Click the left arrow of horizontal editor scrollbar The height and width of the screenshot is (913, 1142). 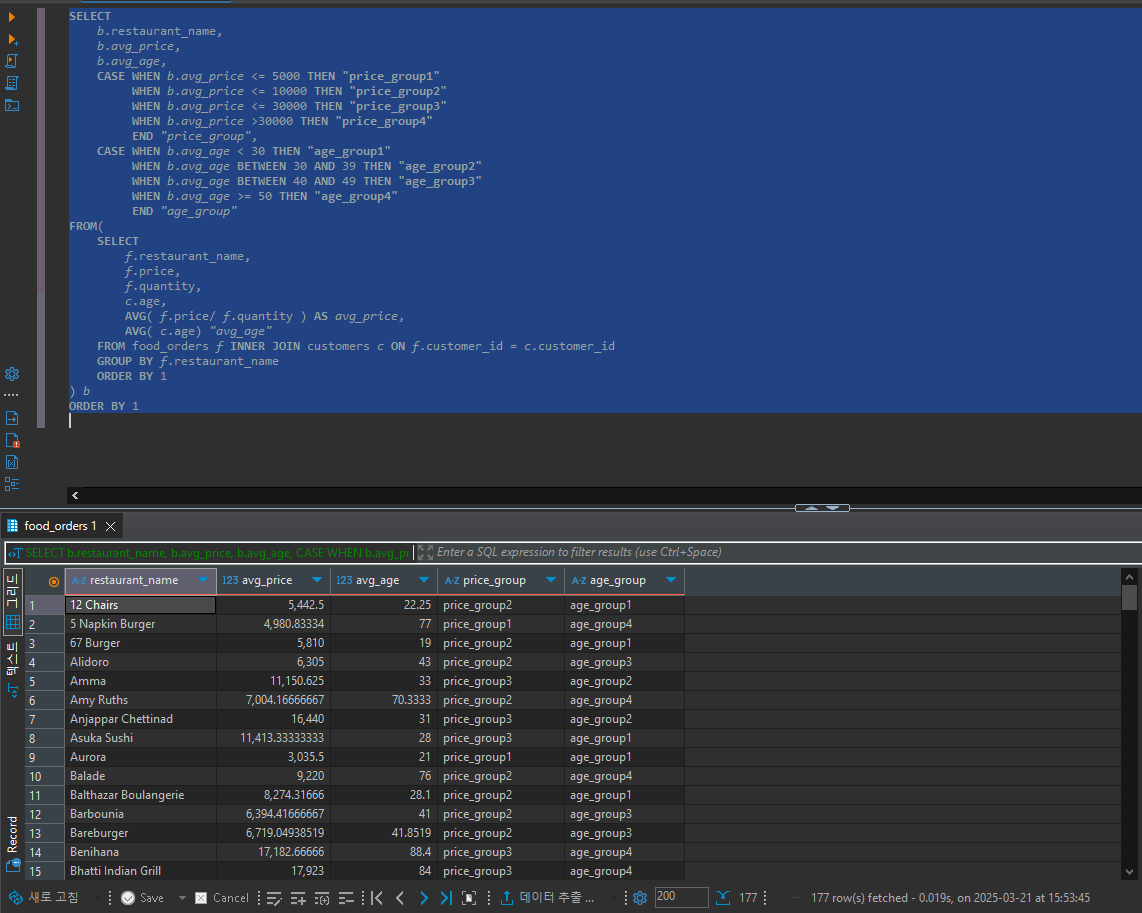75,495
